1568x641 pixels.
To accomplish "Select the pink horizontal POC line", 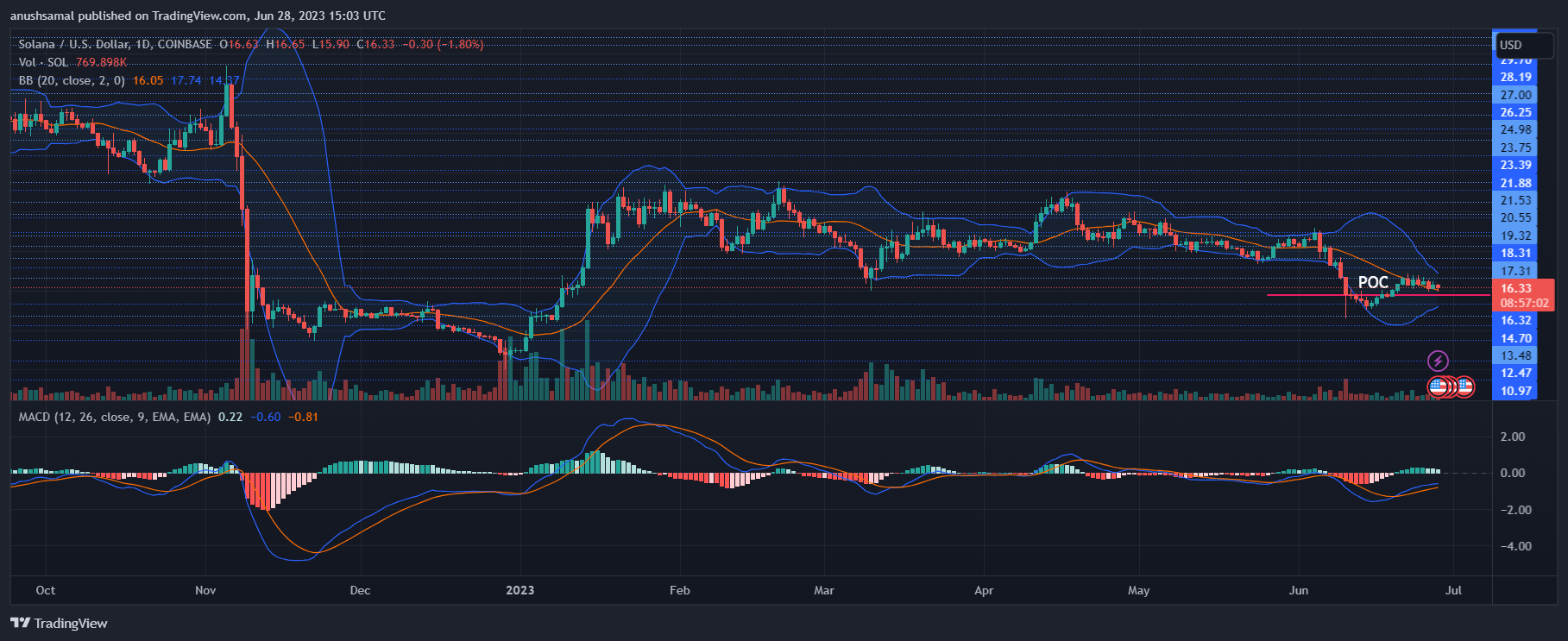I will [1378, 295].
